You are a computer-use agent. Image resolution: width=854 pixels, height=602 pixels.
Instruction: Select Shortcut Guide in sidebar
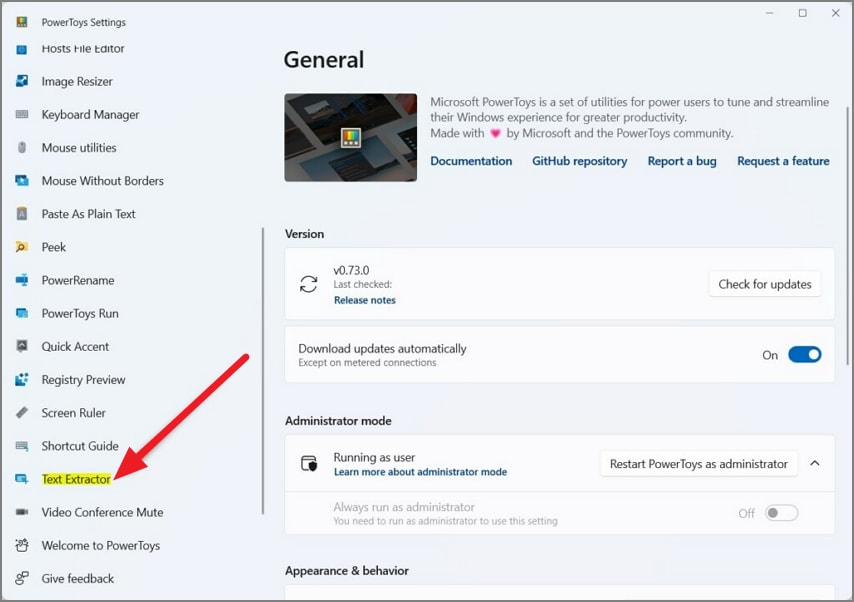pyautogui.click(x=80, y=446)
